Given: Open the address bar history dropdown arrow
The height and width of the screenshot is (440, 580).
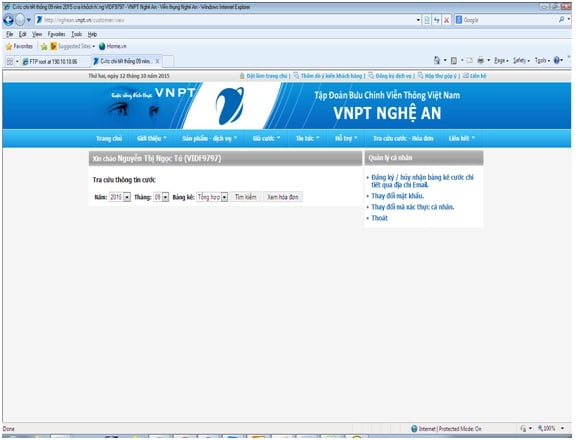Looking at the screenshot, I should click(418, 20).
